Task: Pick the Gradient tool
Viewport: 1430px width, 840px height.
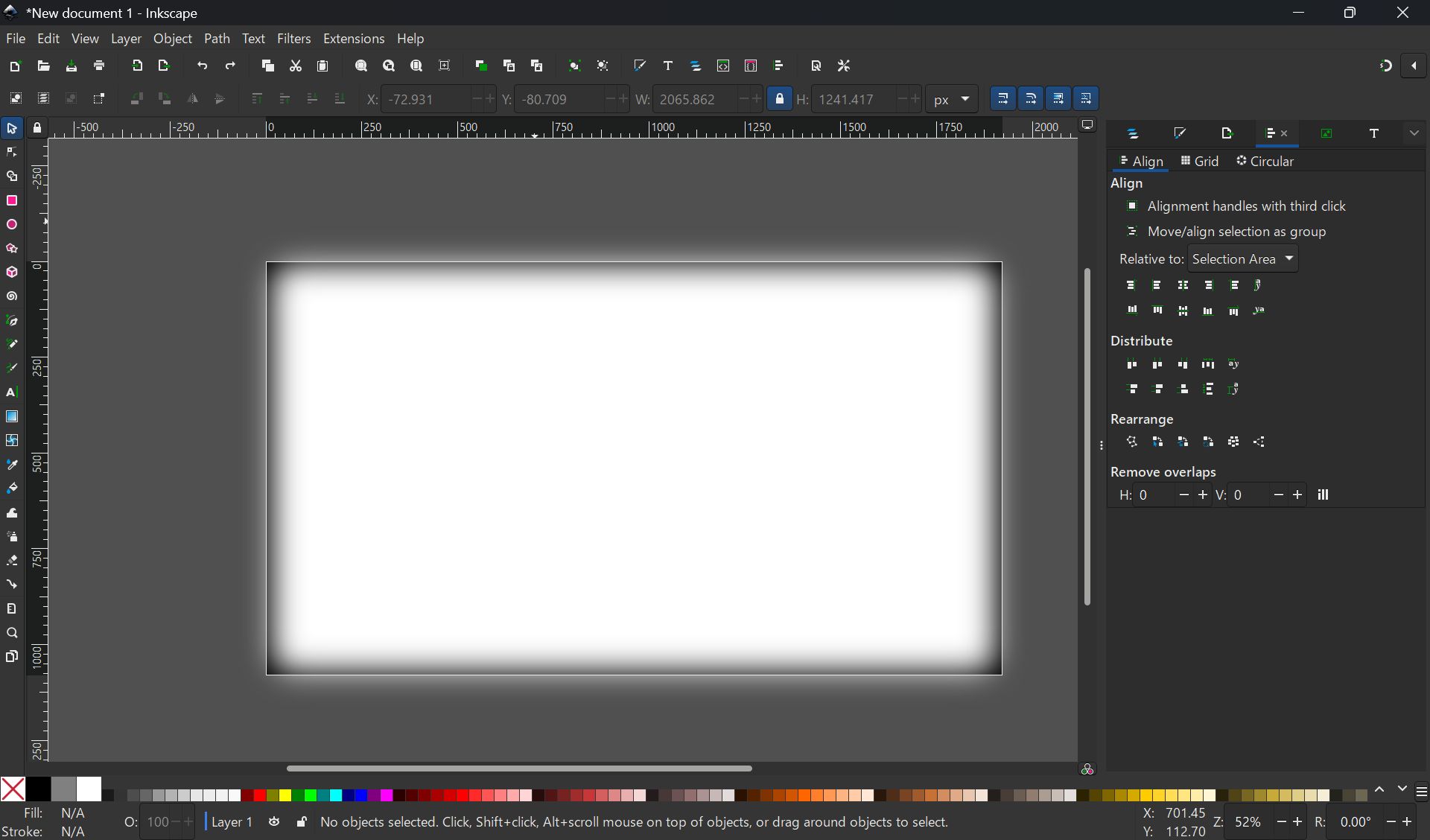Action: point(12,416)
